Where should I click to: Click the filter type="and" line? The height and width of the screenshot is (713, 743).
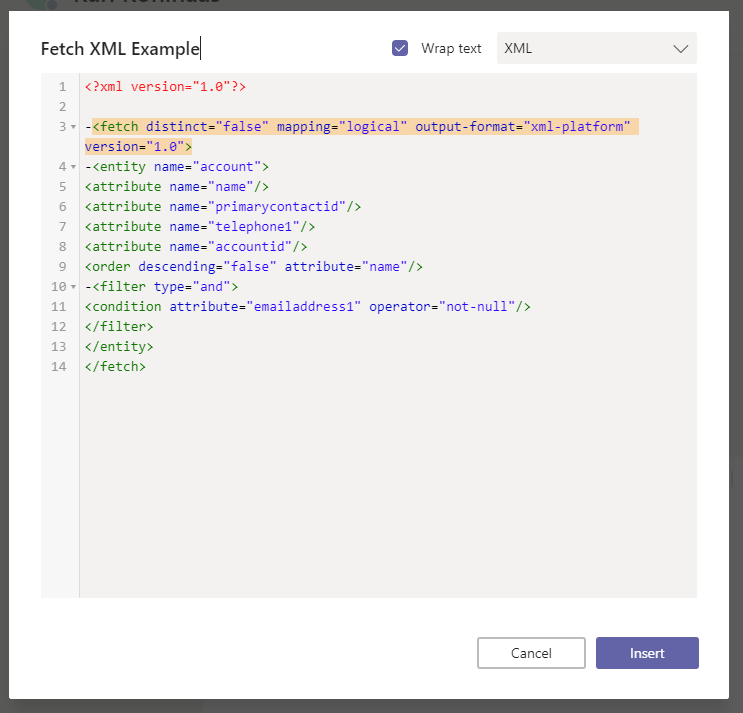click(x=162, y=287)
